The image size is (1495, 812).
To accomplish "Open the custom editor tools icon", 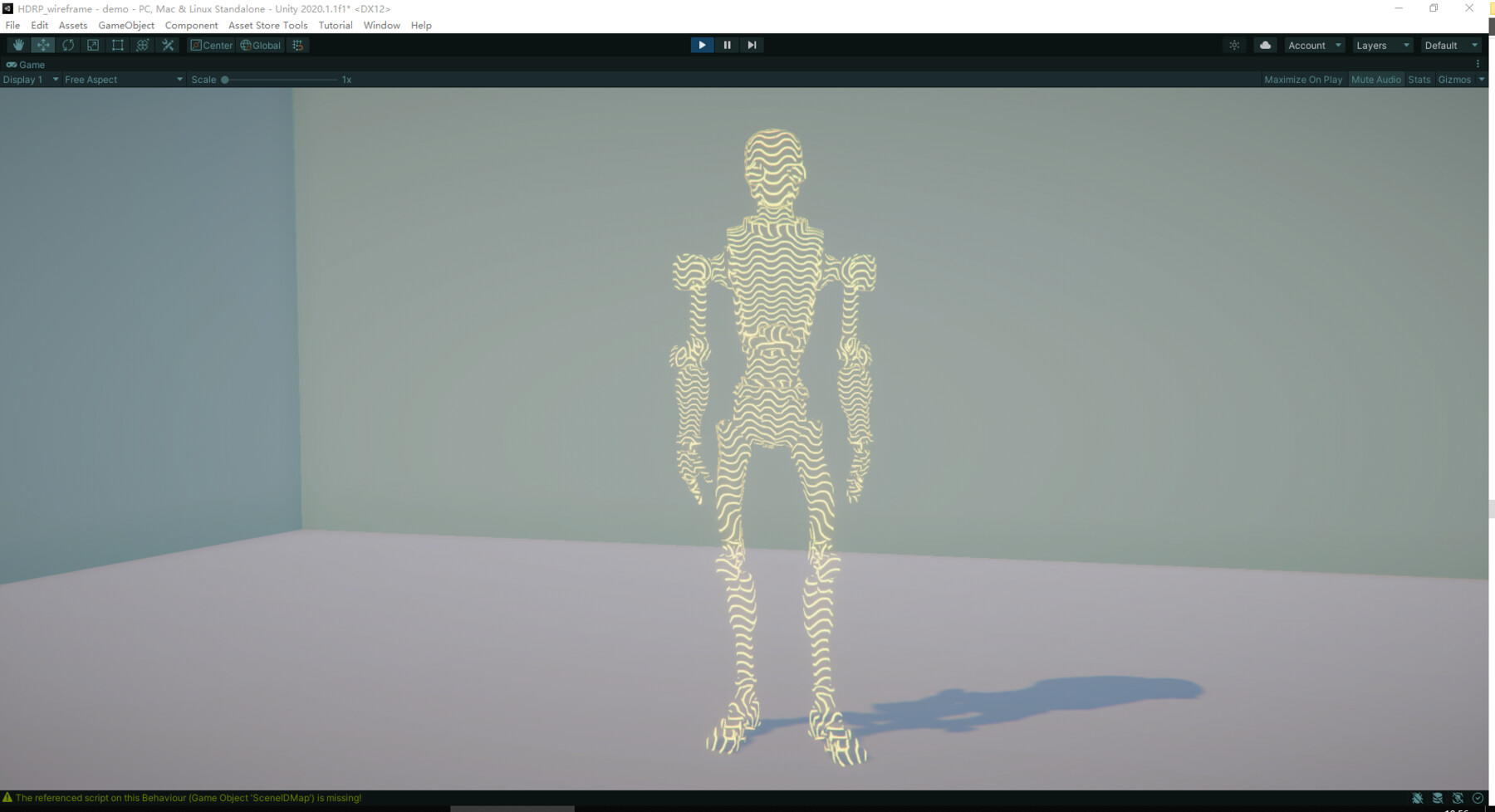I will click(167, 45).
